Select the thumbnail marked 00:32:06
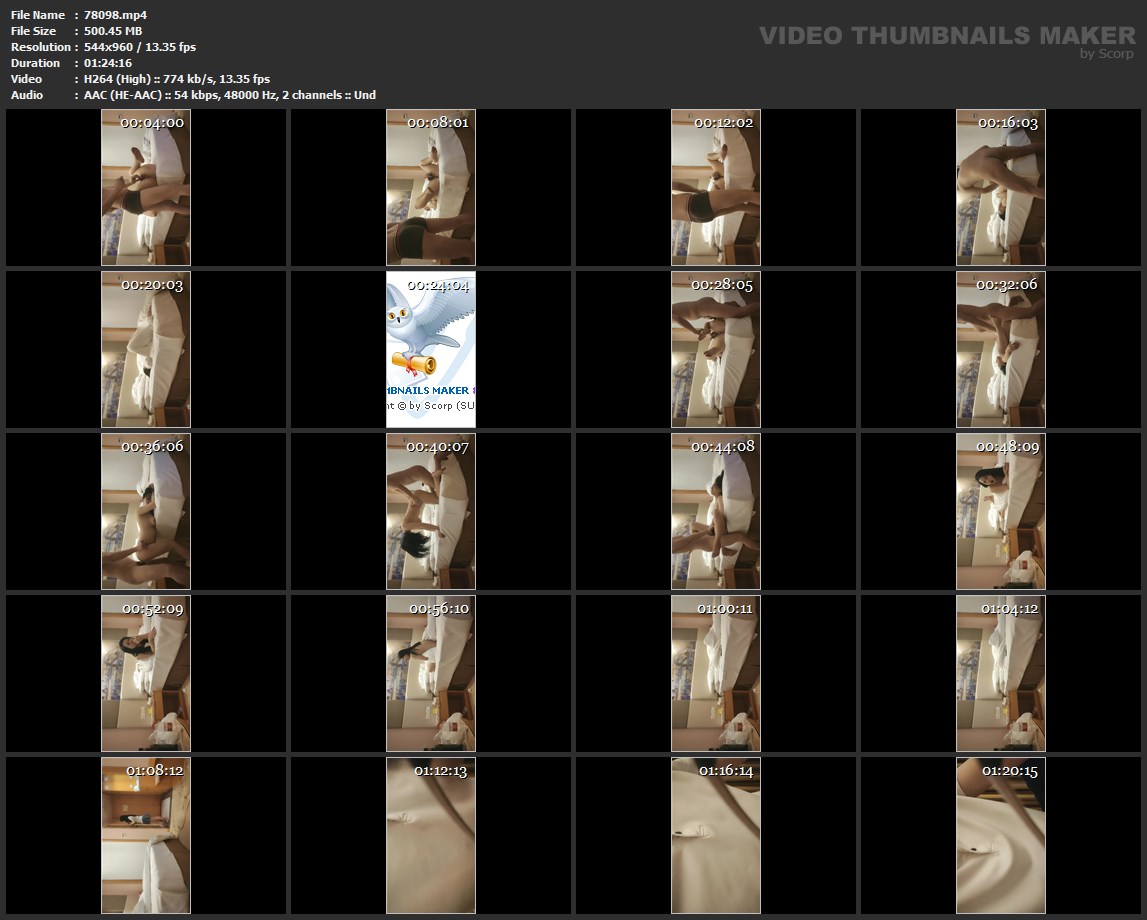1147x920 pixels. click(x=1001, y=349)
